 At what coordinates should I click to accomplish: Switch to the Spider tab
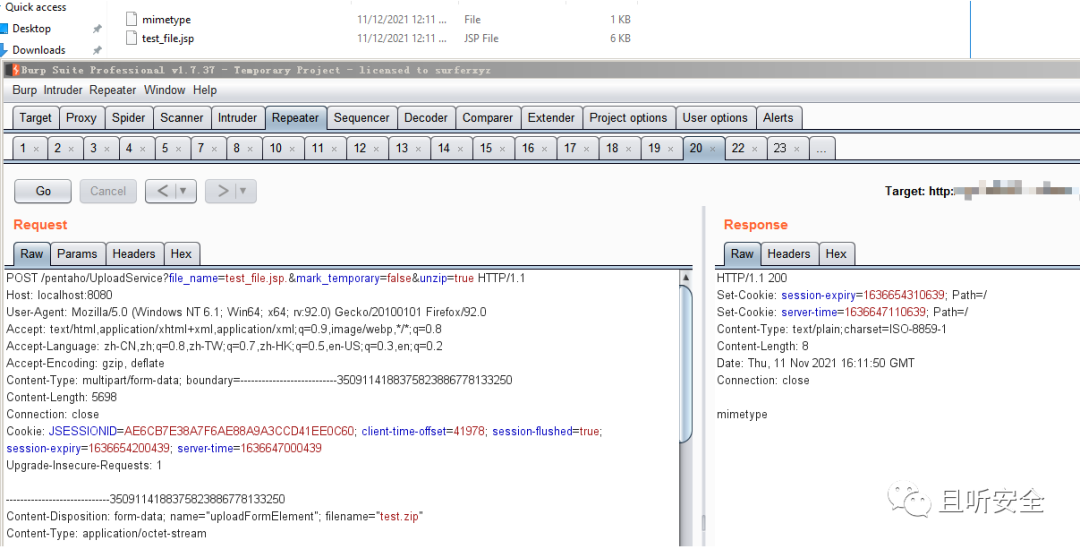(x=129, y=118)
